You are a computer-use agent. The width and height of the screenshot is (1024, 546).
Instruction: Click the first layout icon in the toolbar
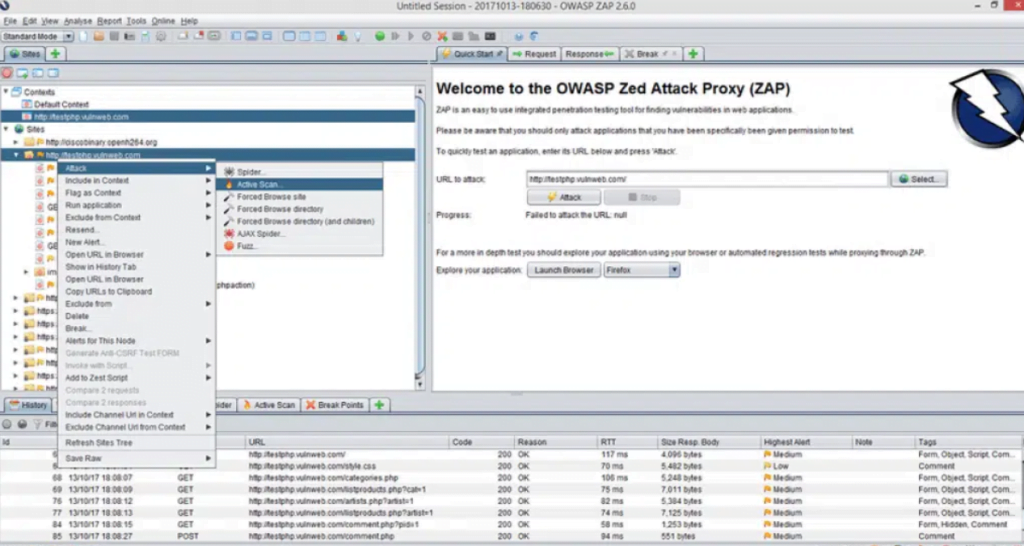(236, 37)
